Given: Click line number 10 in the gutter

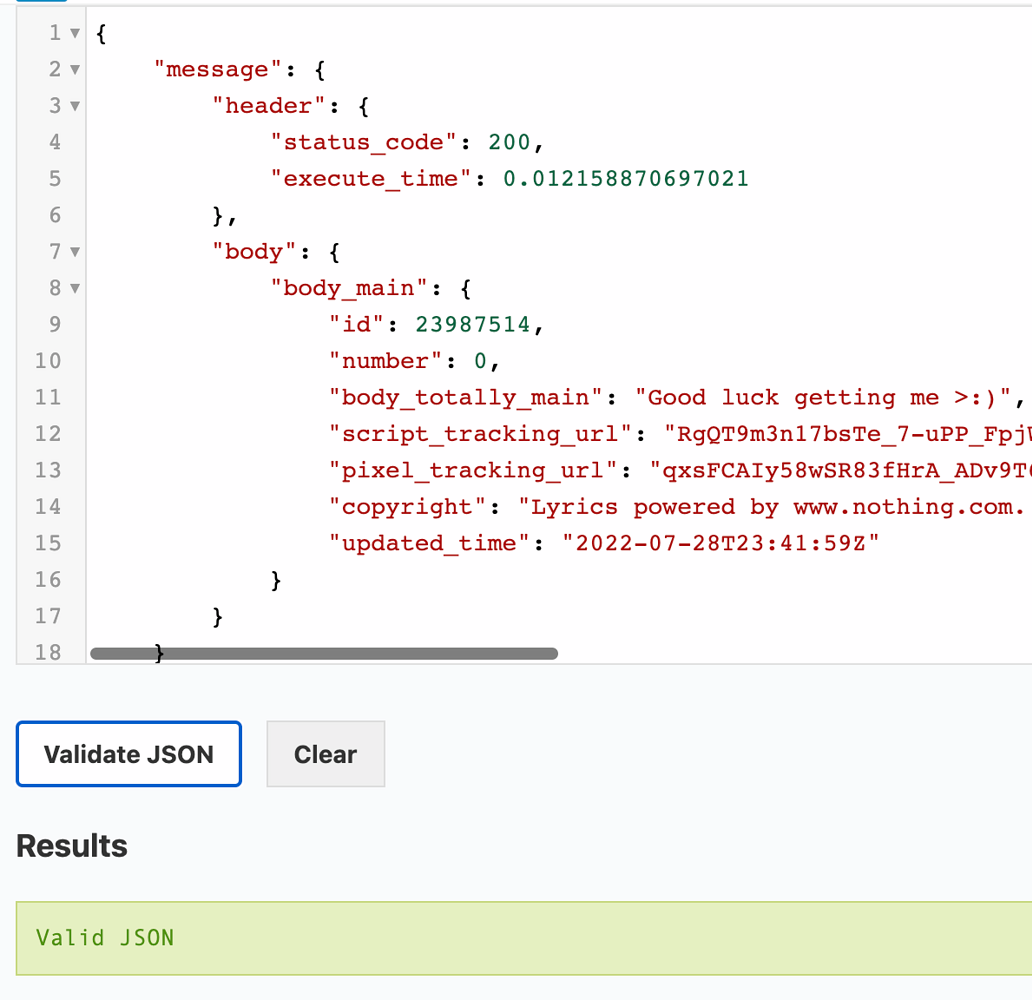Looking at the screenshot, I should [x=47, y=360].
